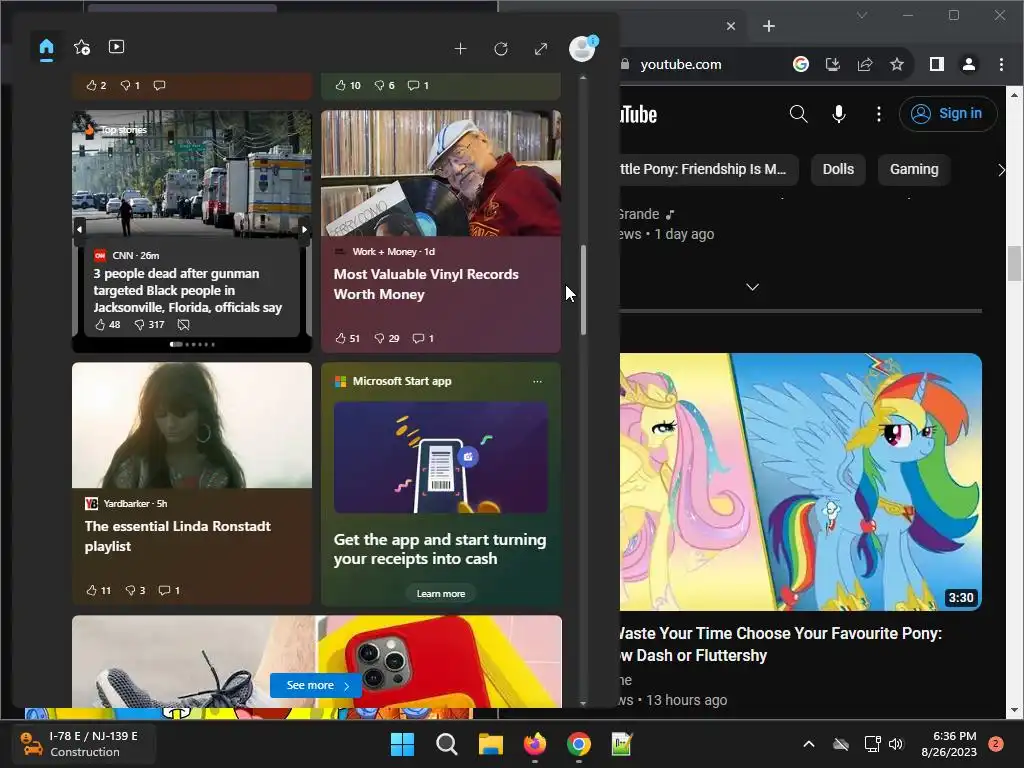Click the Google icon in address bar
This screenshot has width=1024, height=768.
click(801, 64)
